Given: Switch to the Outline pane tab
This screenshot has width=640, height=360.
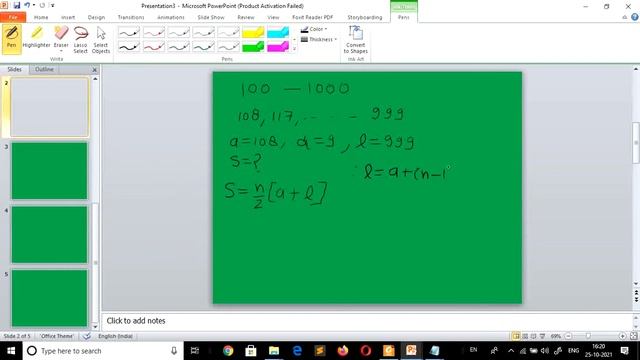Looking at the screenshot, I should pyautogui.click(x=44, y=69).
